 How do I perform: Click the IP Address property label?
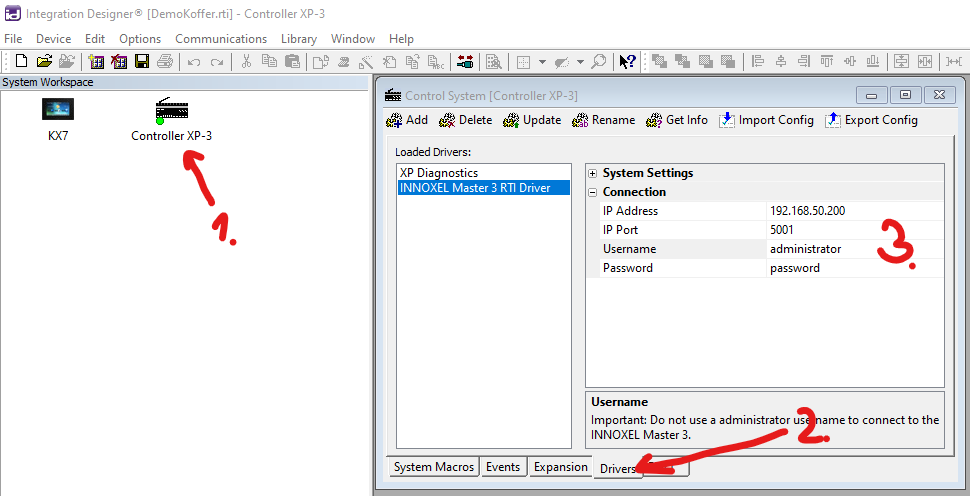[630, 211]
